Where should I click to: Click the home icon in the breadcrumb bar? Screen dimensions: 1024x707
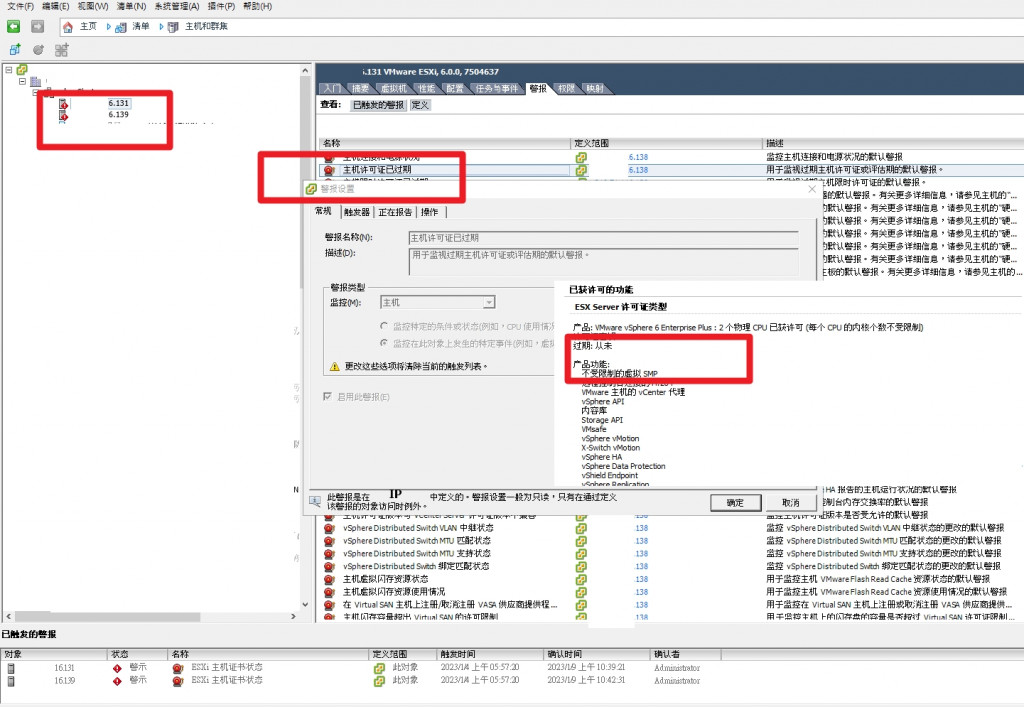[x=68, y=27]
